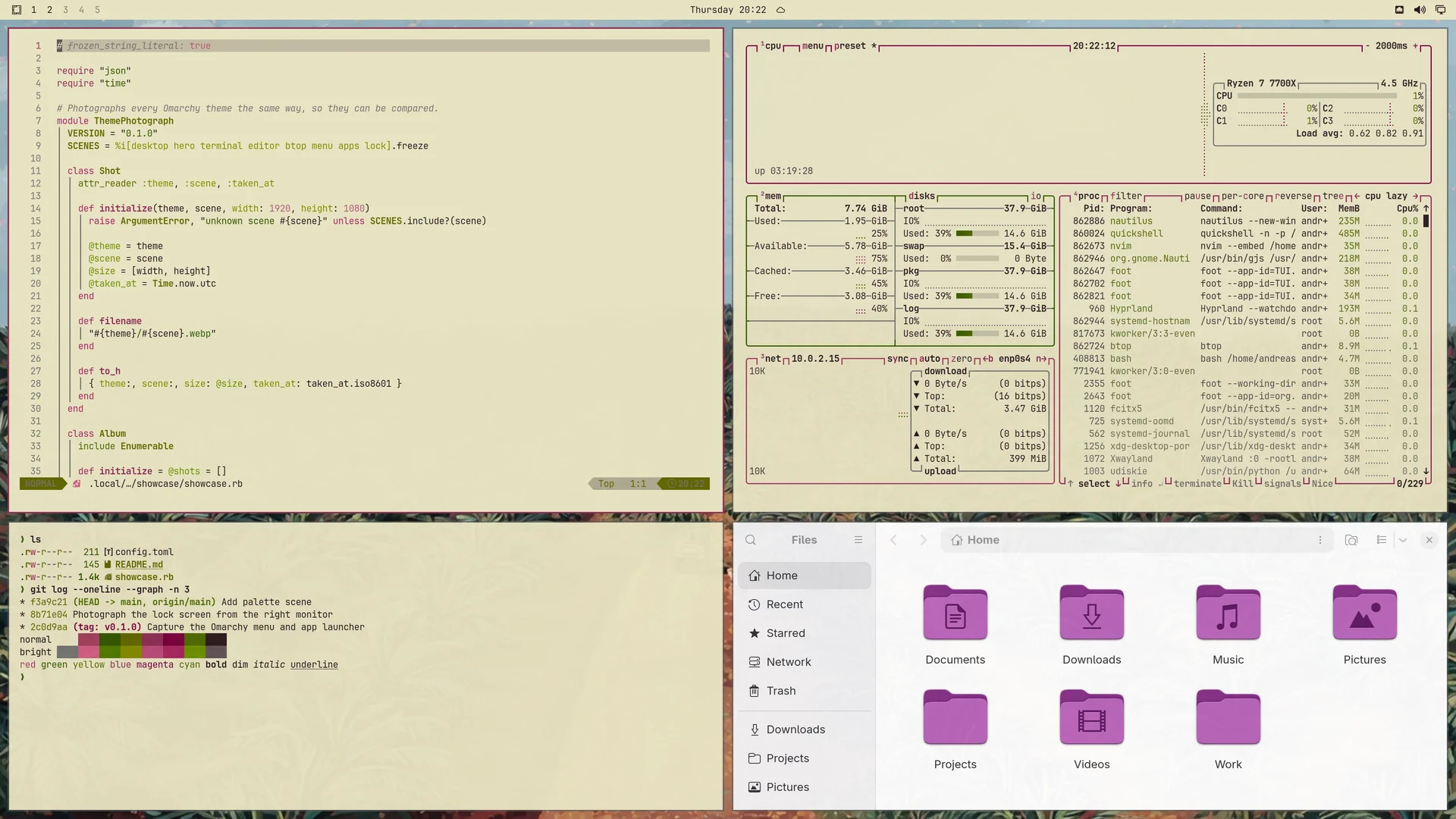Toggle tree view in btop proc panel

pyautogui.click(x=1333, y=196)
